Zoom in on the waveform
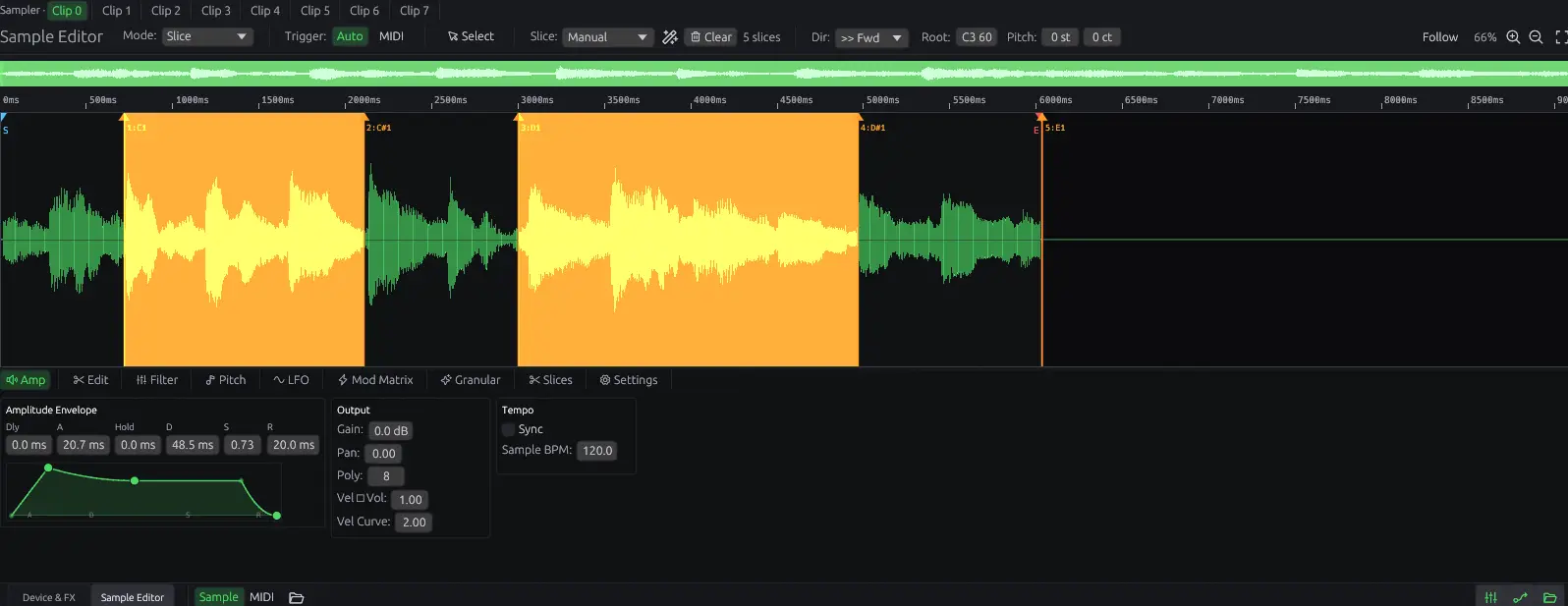The image size is (1568, 606). 1513,37
